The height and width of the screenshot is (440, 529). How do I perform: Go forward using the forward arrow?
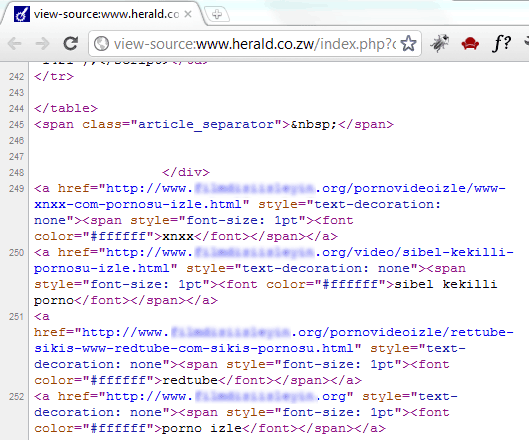pos(43,44)
